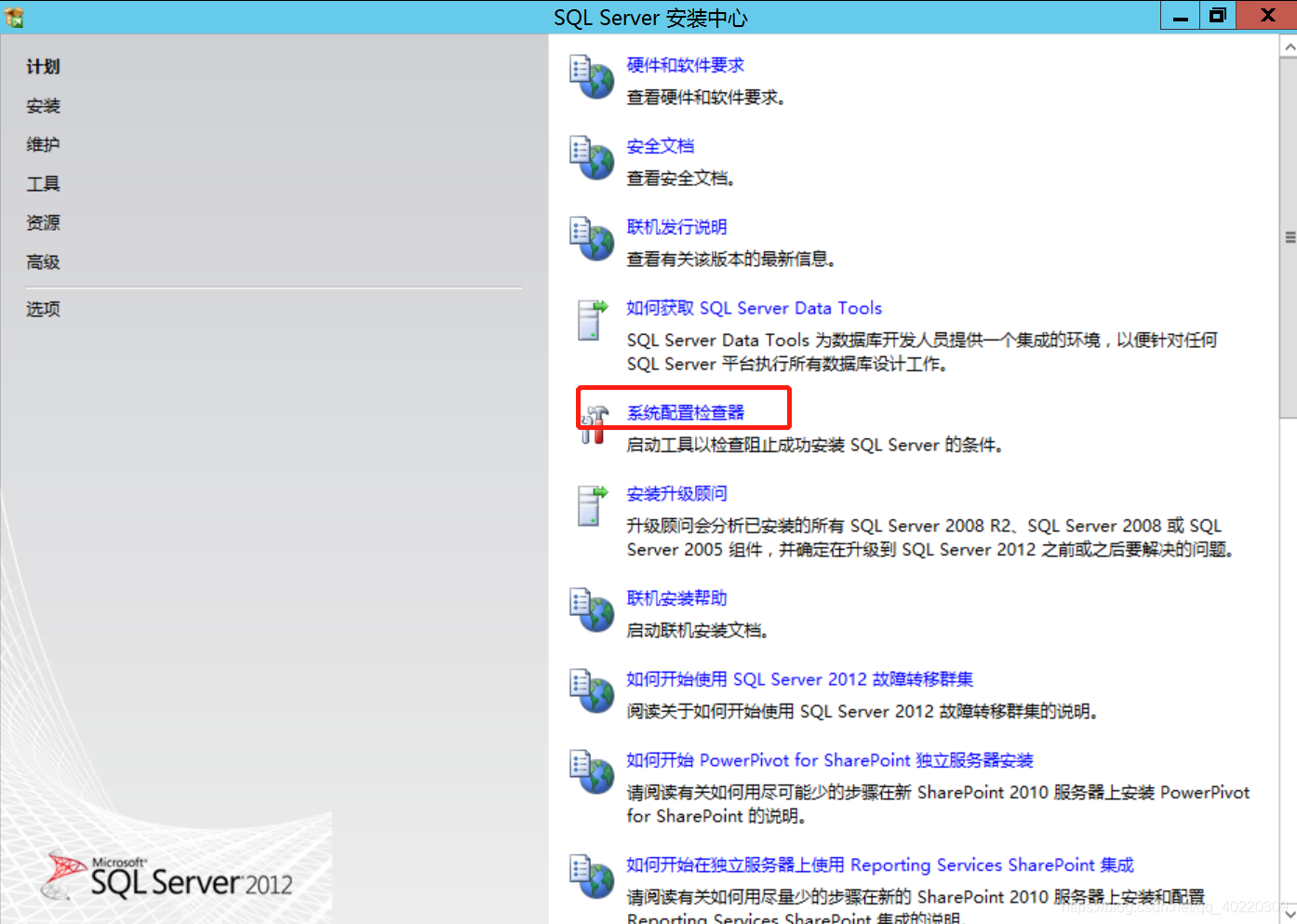Open Reporting Services SharePoint 集成 link
Screen dimensions: 1297x924
(x=879, y=865)
